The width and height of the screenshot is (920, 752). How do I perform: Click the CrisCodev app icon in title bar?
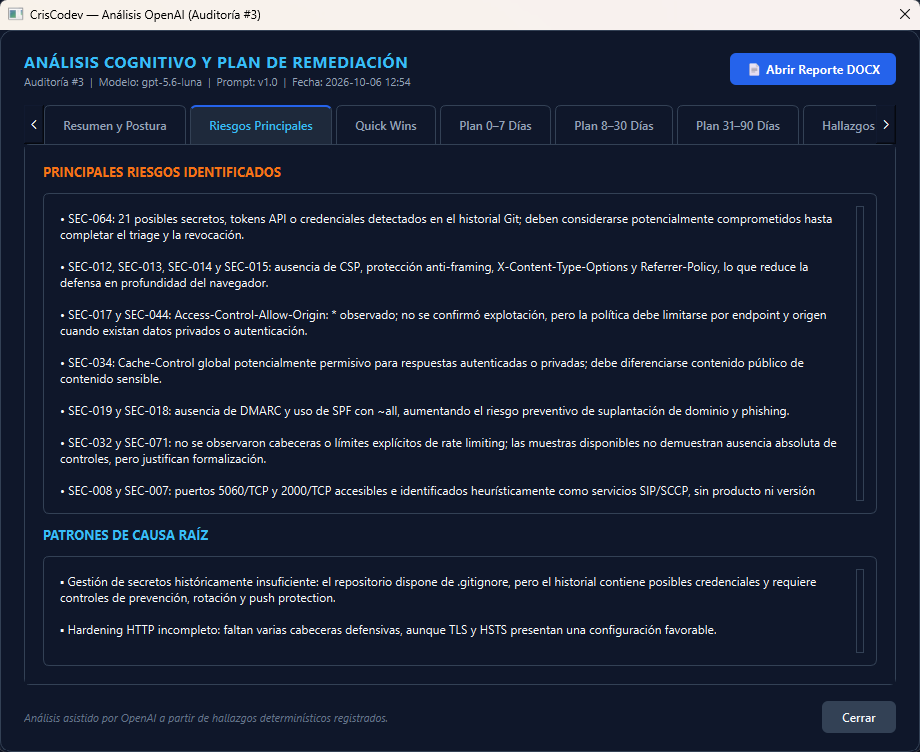(x=15, y=14)
